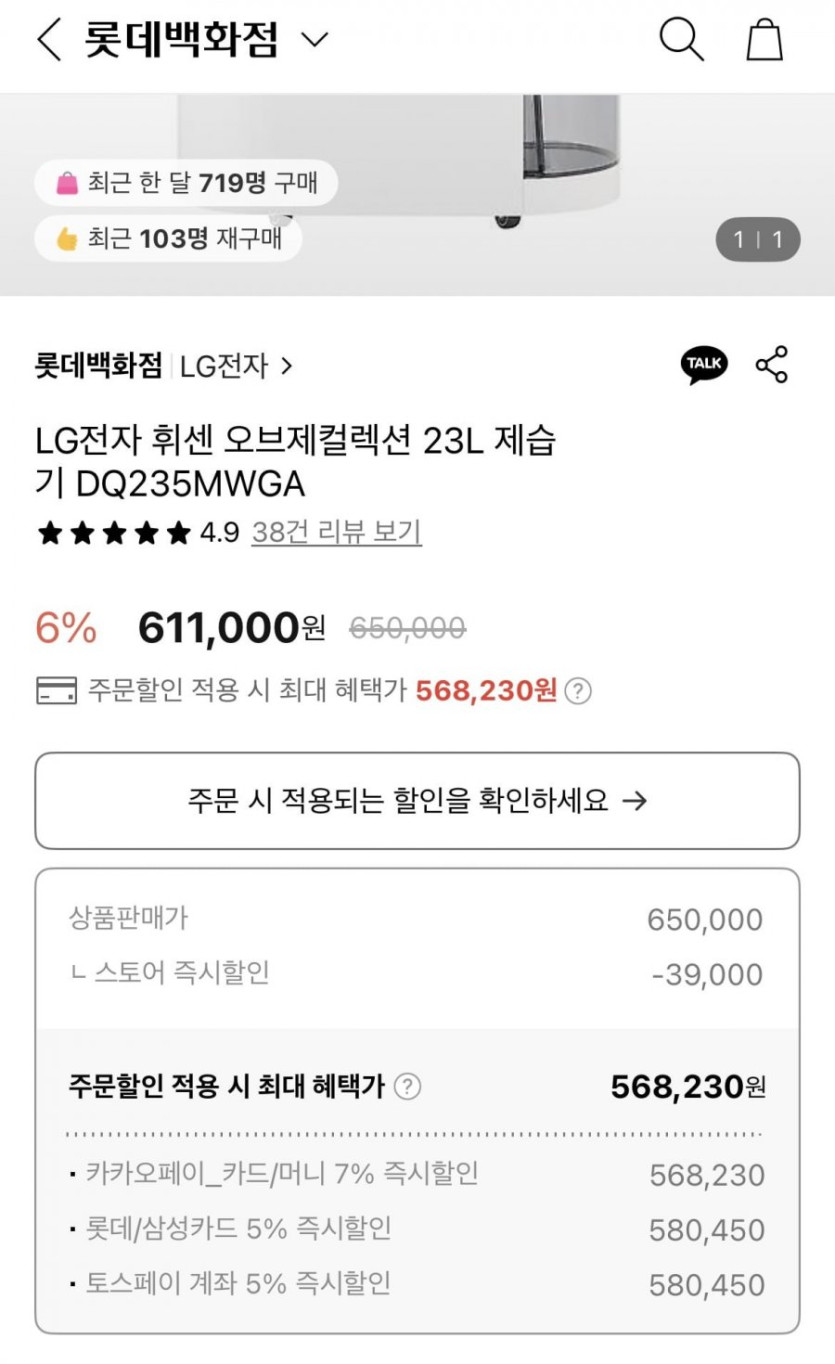Click the 1 | 1 image counter
This screenshot has height=1364, width=835.
[x=758, y=240]
